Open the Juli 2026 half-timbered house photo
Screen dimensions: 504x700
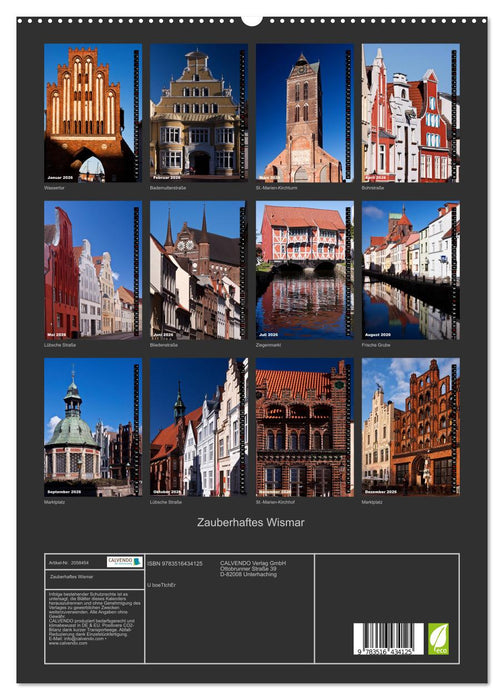coord(304,270)
